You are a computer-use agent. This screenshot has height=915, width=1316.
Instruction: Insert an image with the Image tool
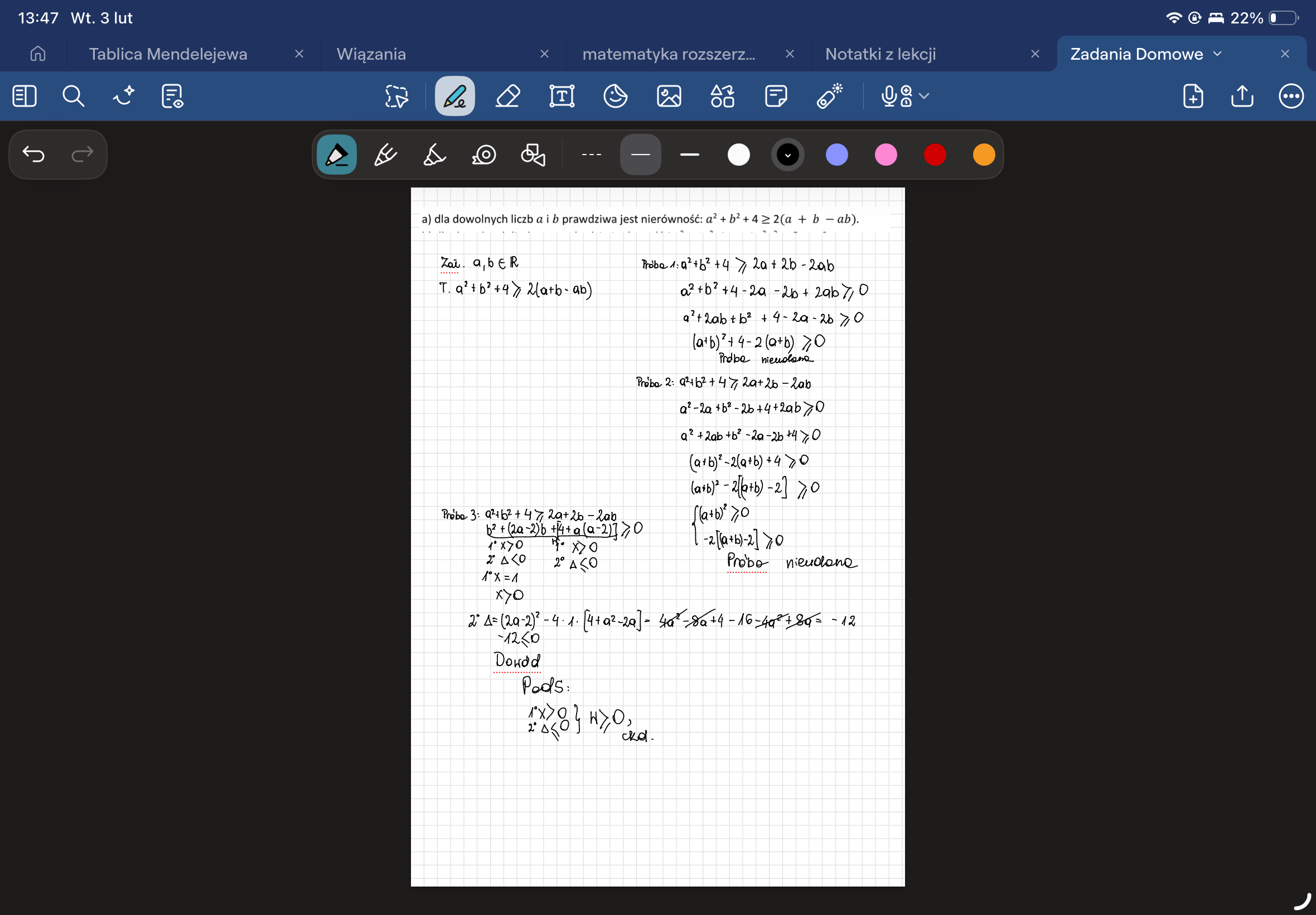pos(669,97)
